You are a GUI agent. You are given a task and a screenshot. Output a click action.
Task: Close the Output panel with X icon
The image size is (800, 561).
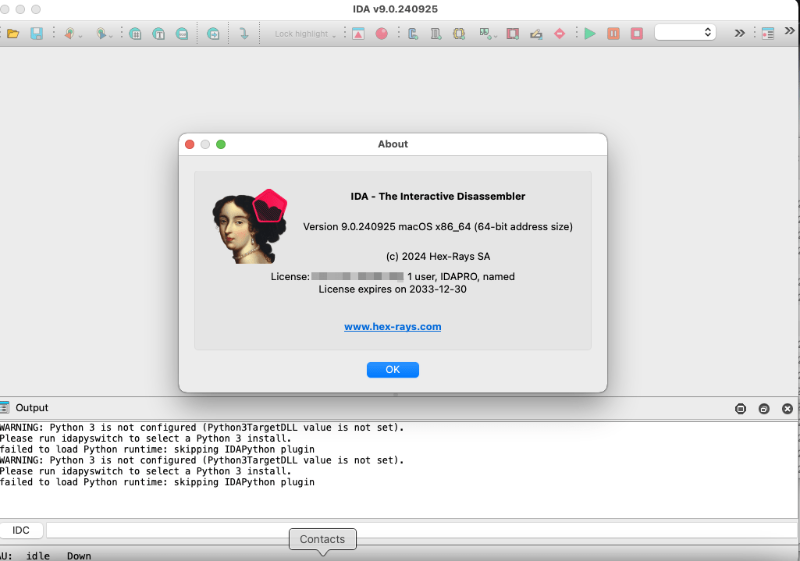(787, 409)
